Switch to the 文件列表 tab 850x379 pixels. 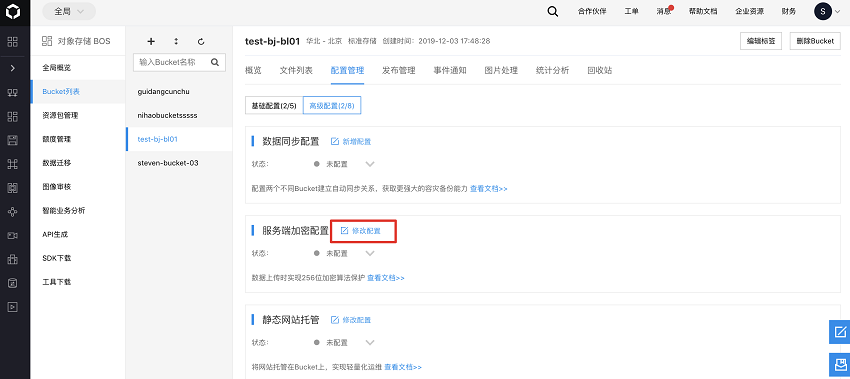[296, 70]
